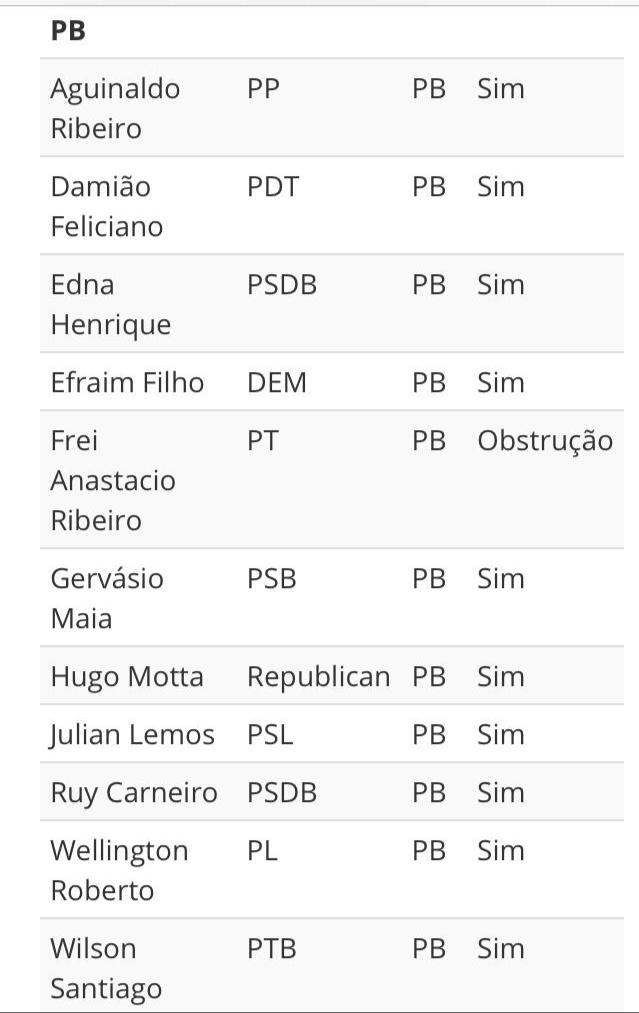Select Ruy Carneiro name
Screen dimensions: 639x1013
tap(134, 793)
